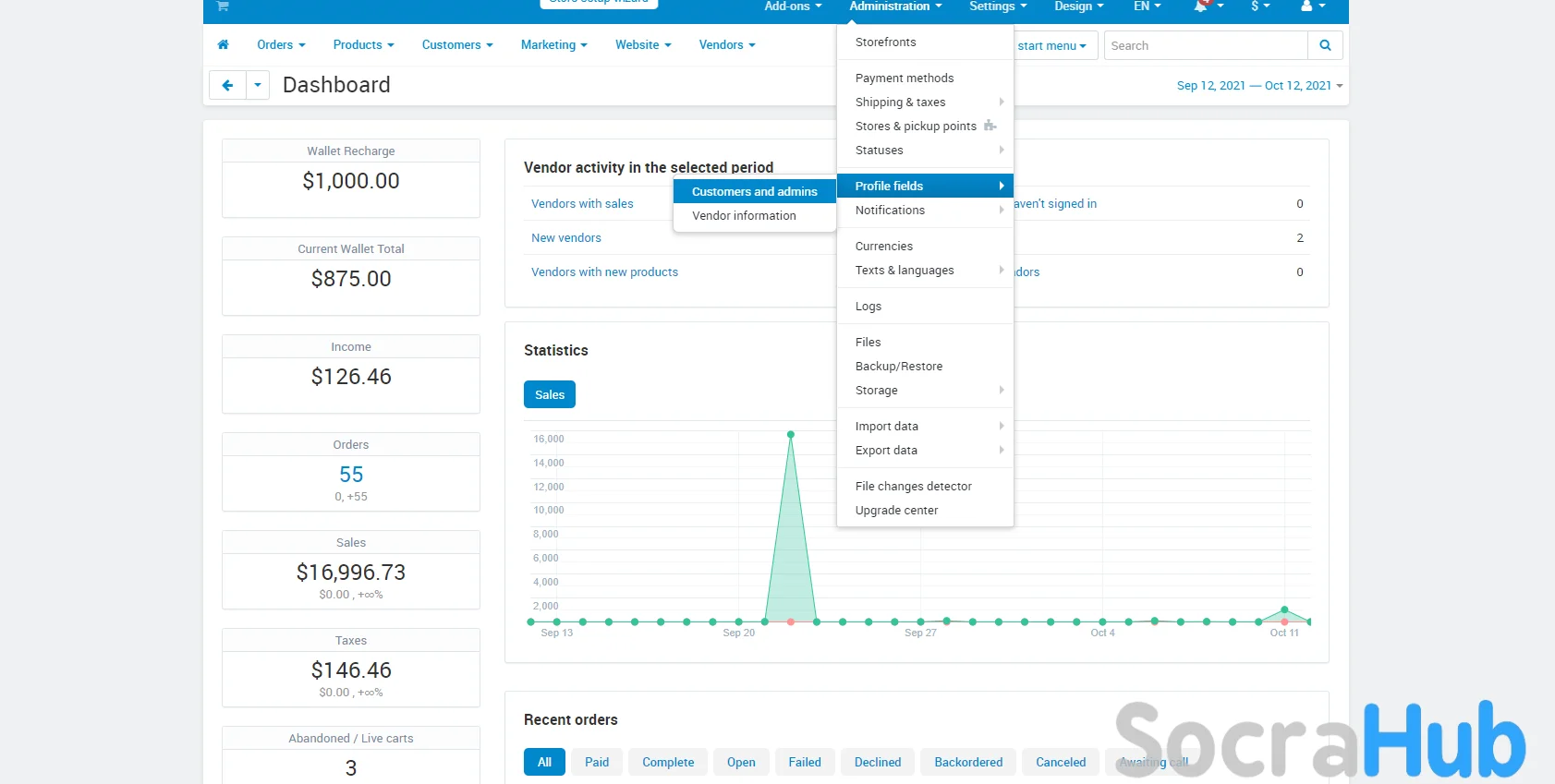Screen dimensions: 1555x784
Task: Click the Sales statistics button
Action: pos(550,394)
